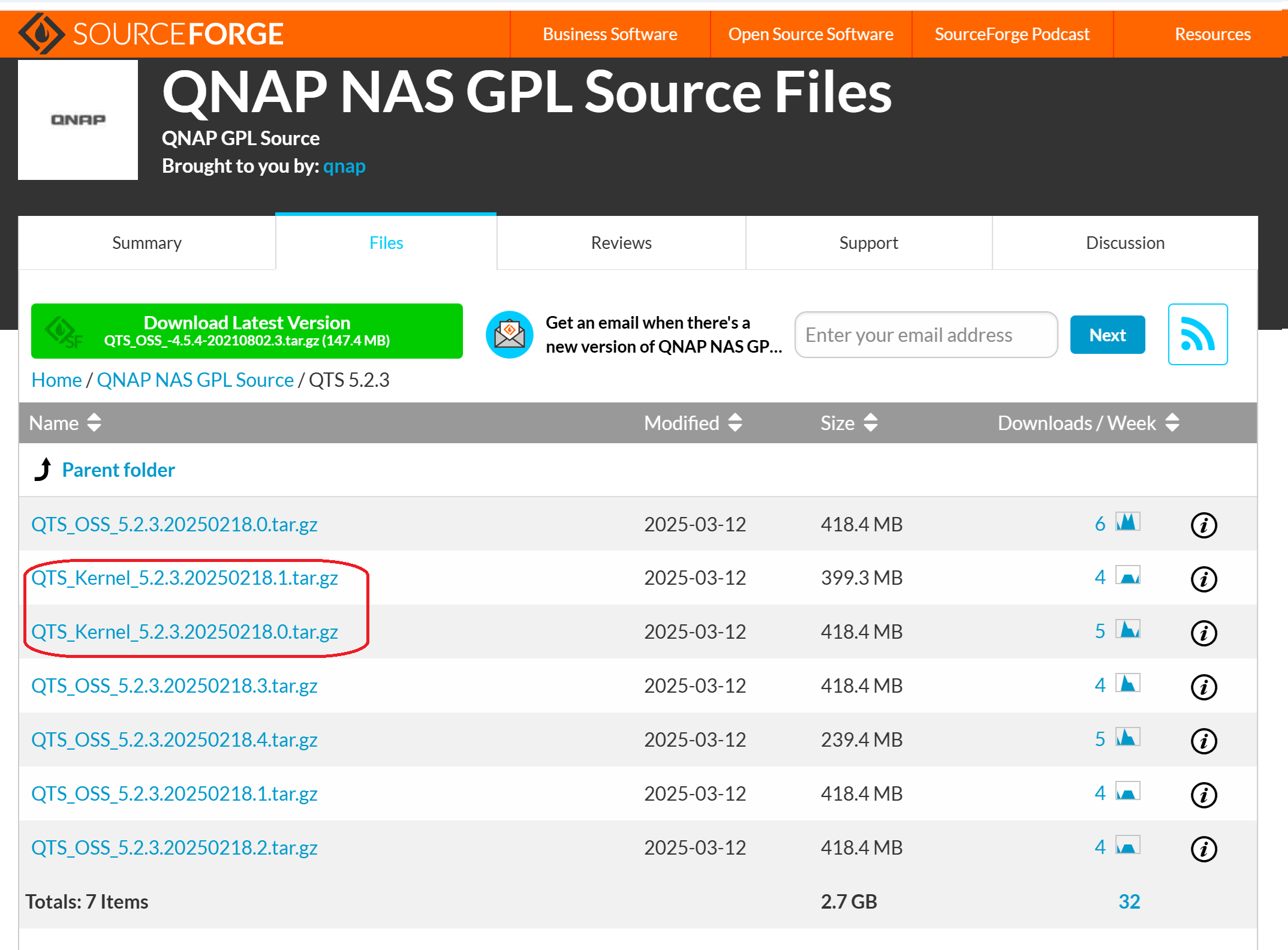
Task: Click the RSS feed icon
Action: [x=1197, y=335]
